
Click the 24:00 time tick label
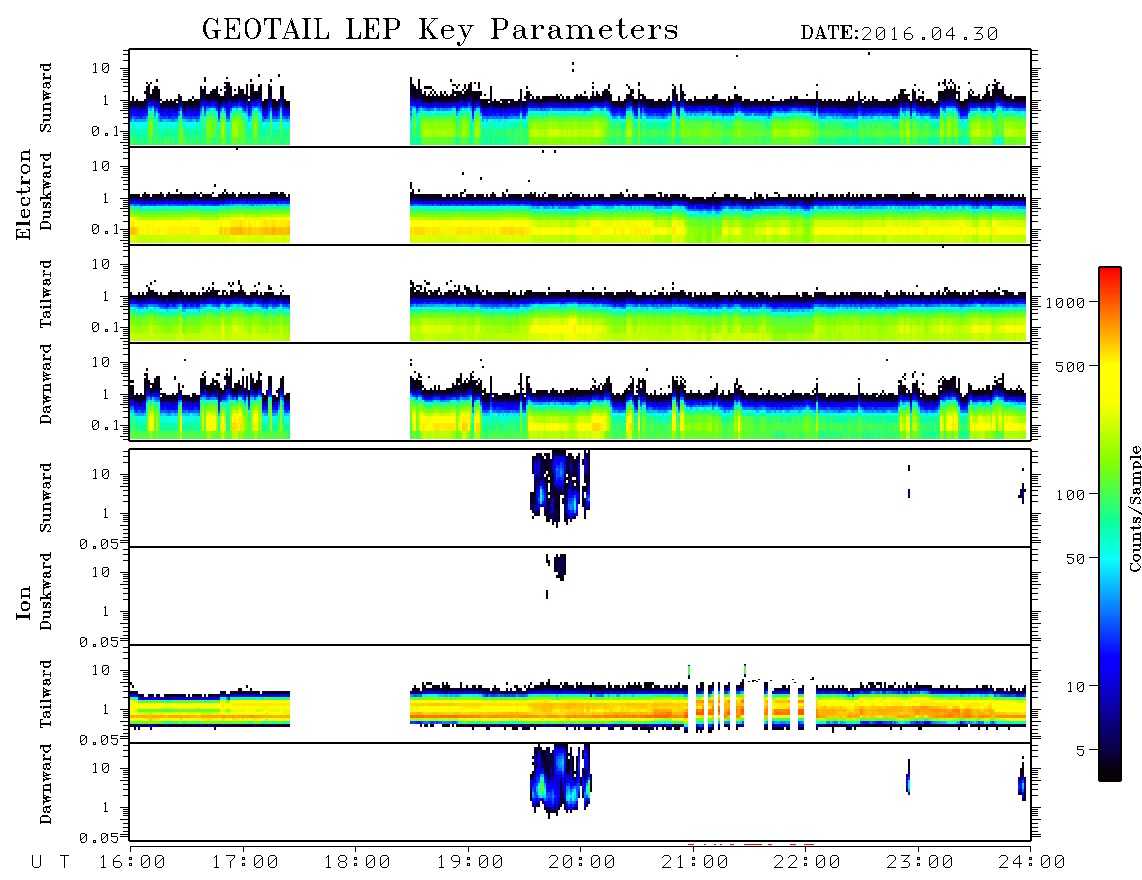coord(1032,863)
